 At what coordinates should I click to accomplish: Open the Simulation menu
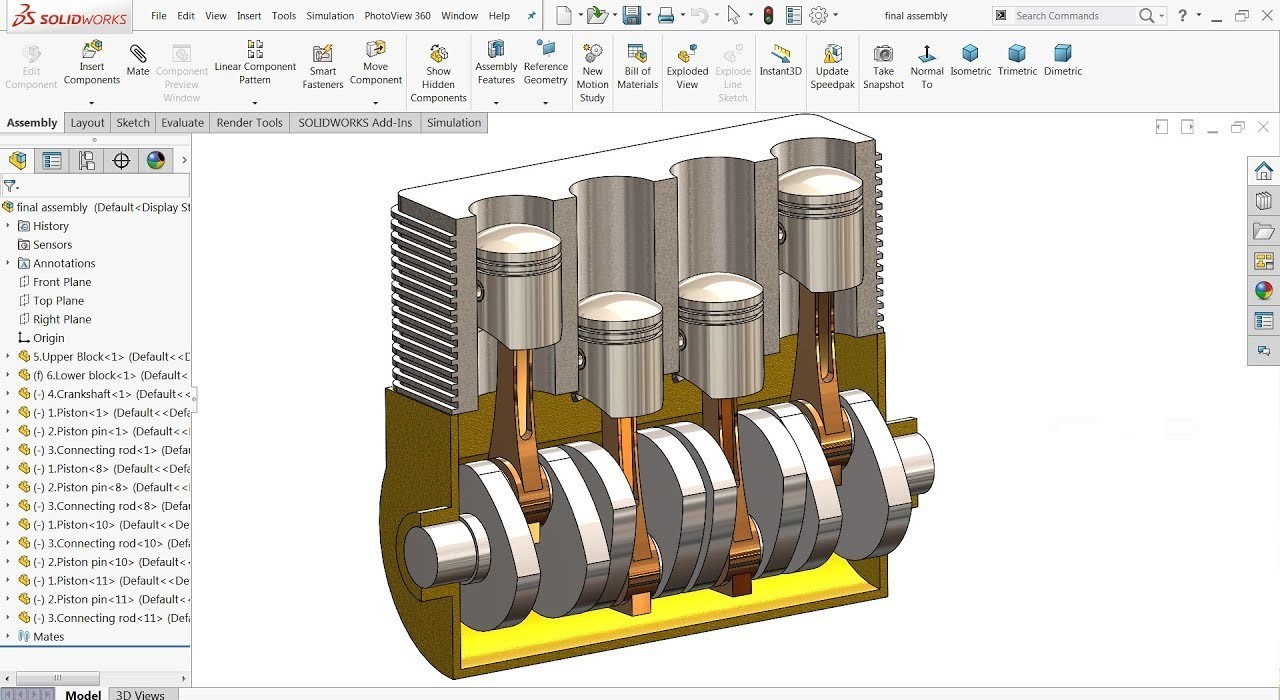[x=330, y=16]
